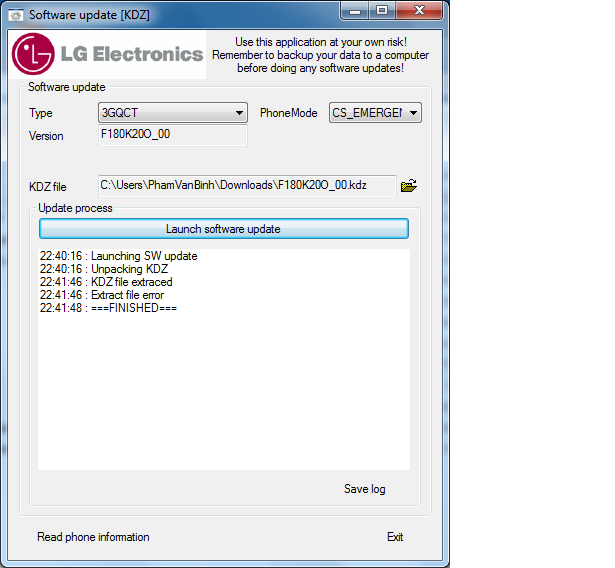615x568 pixels.
Task: Launch software update
Action: [x=224, y=229]
